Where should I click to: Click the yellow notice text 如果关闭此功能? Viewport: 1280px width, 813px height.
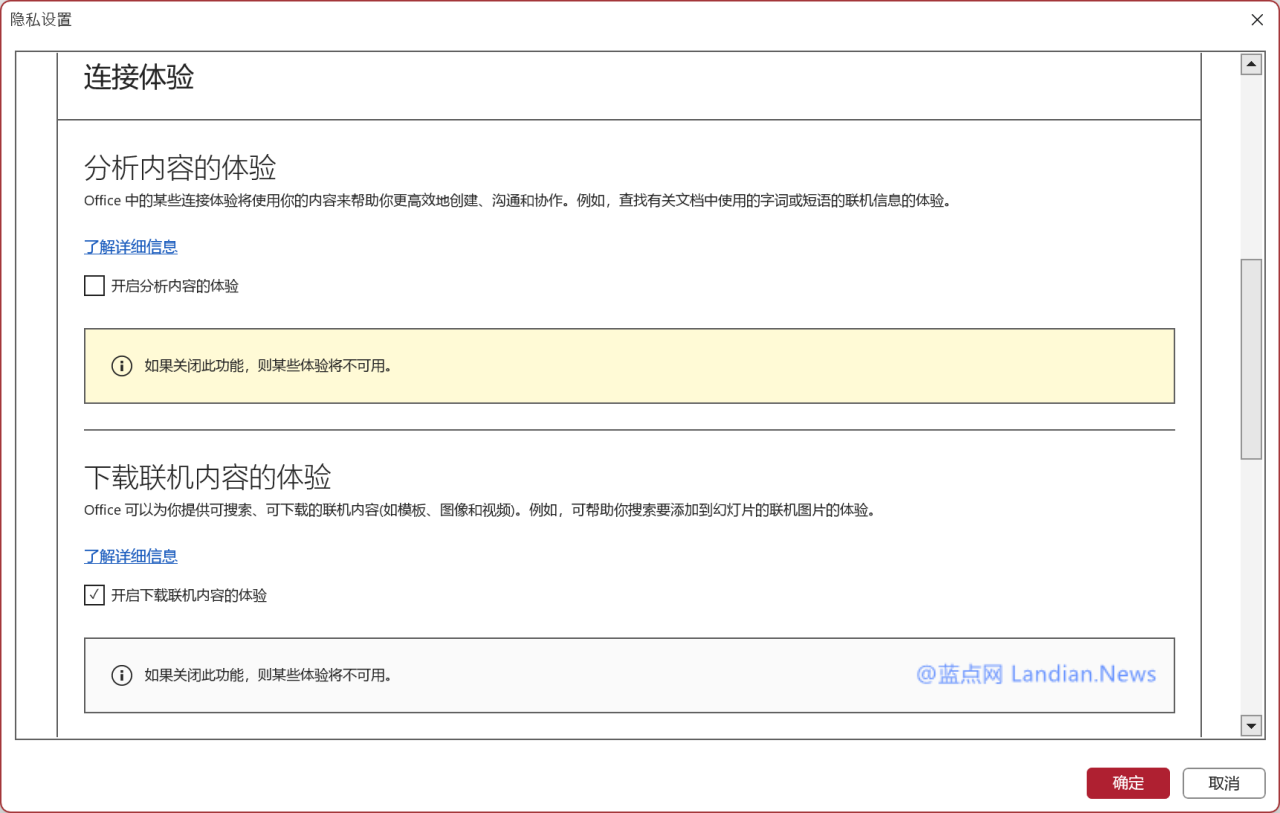coord(268,366)
